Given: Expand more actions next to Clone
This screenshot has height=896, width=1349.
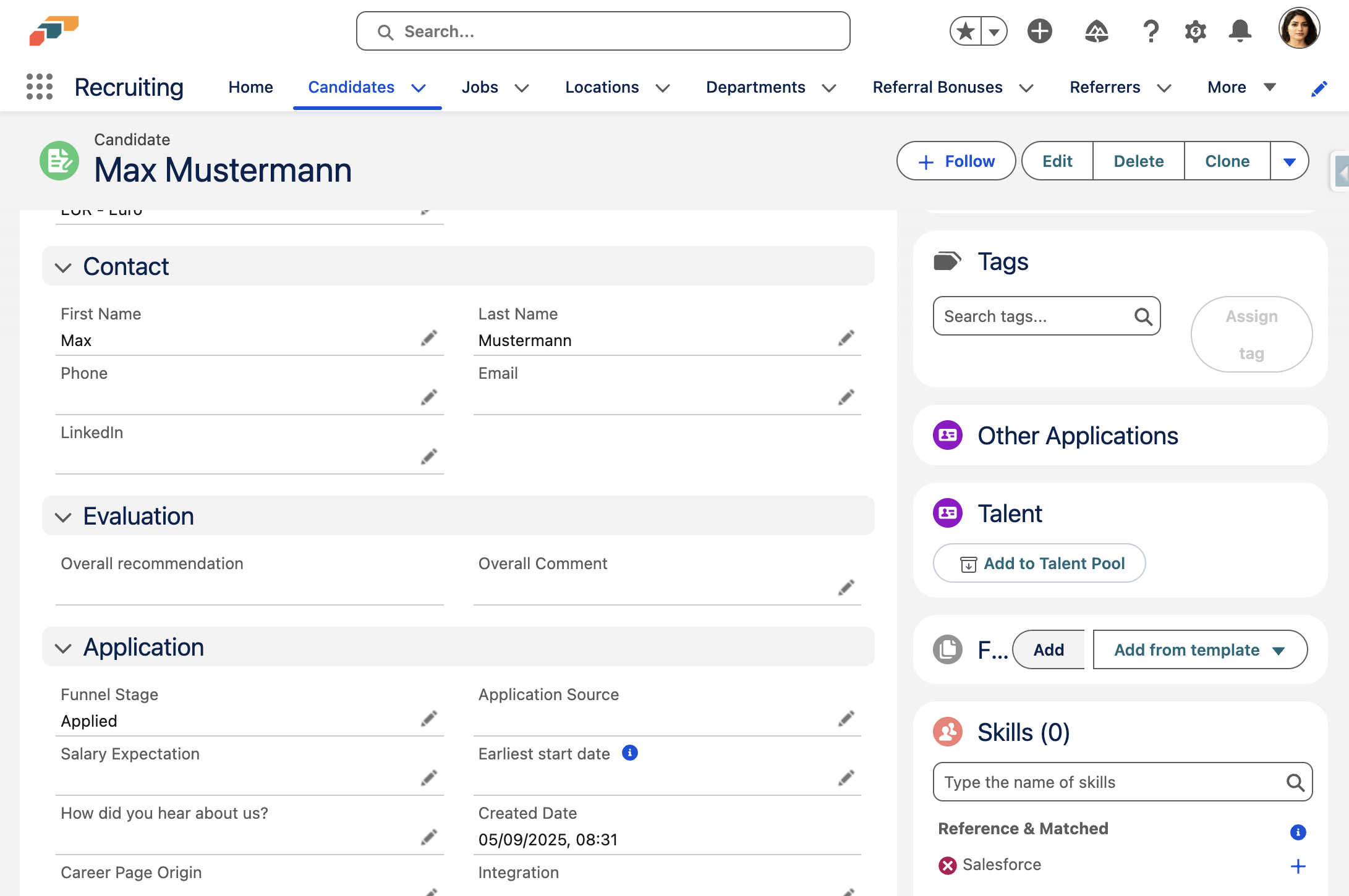Looking at the screenshot, I should pyautogui.click(x=1289, y=161).
